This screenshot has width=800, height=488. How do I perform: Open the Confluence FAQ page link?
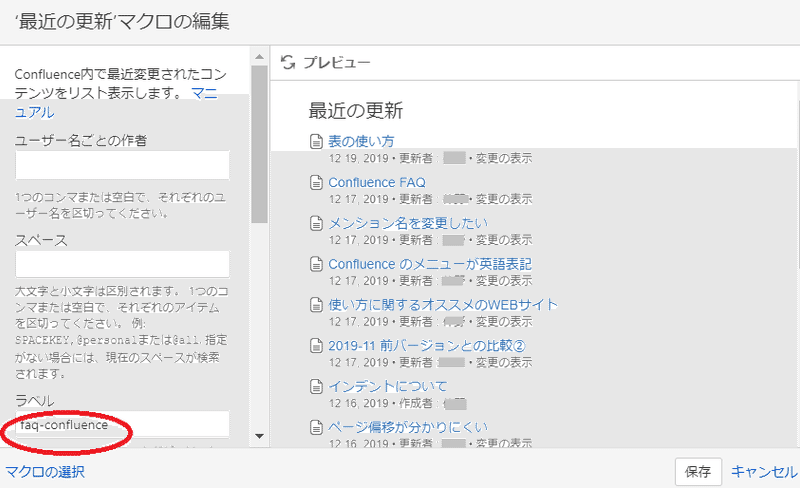click(377, 182)
